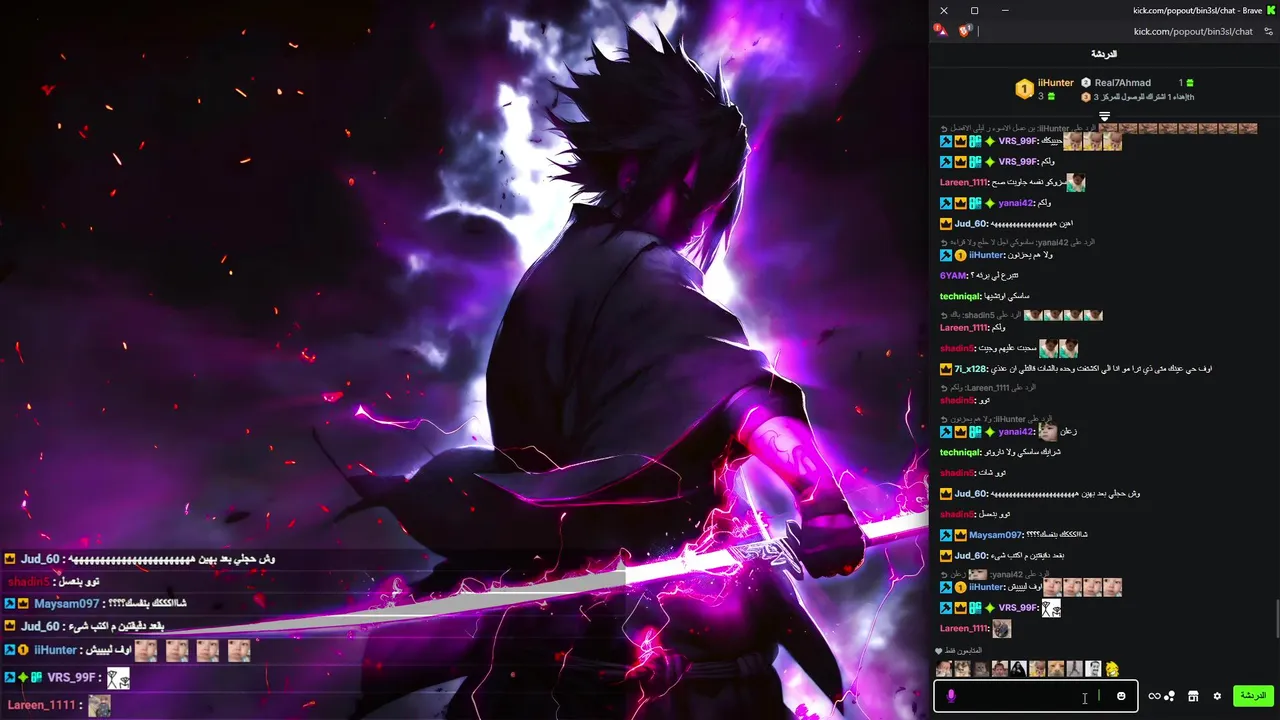
Task: Click the emote in Lareen_1111's last chat message
Action: (1001, 629)
